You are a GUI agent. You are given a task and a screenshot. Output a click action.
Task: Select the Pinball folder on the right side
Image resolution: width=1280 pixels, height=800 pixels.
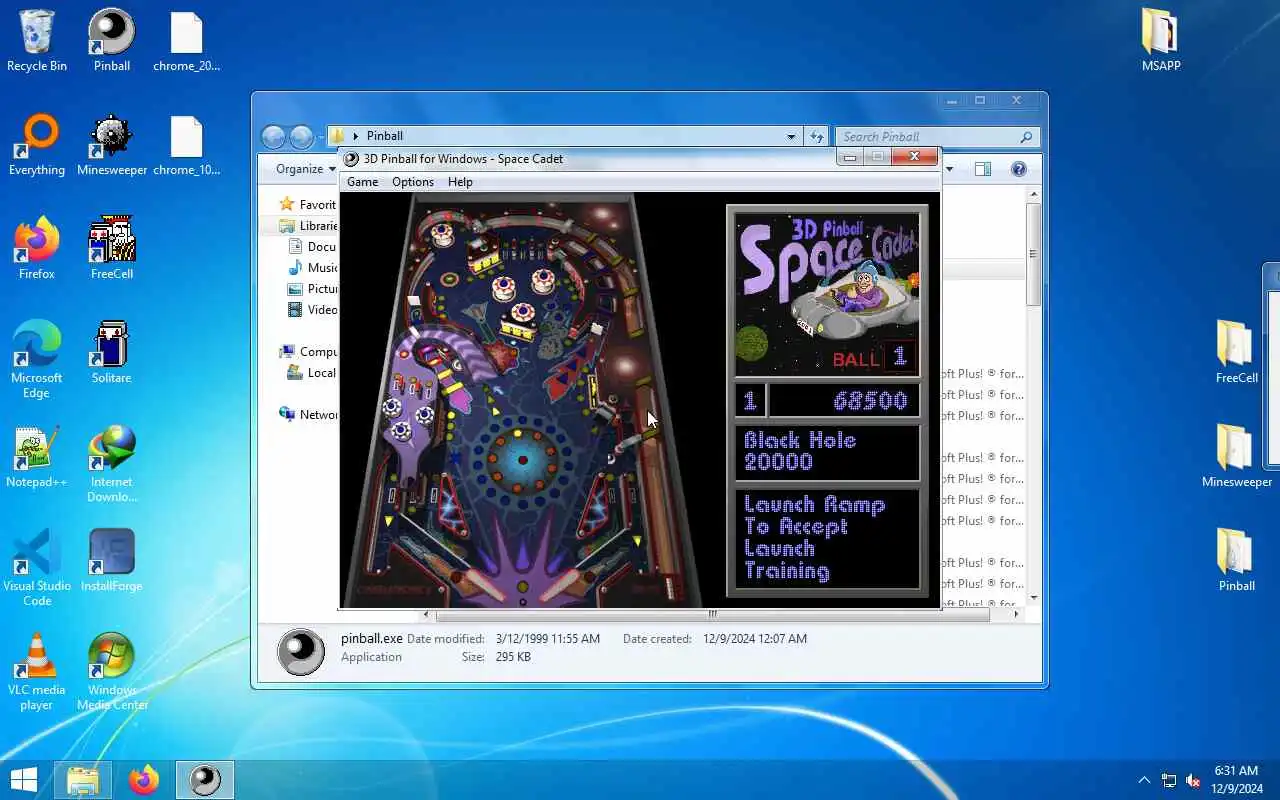coord(1237,561)
